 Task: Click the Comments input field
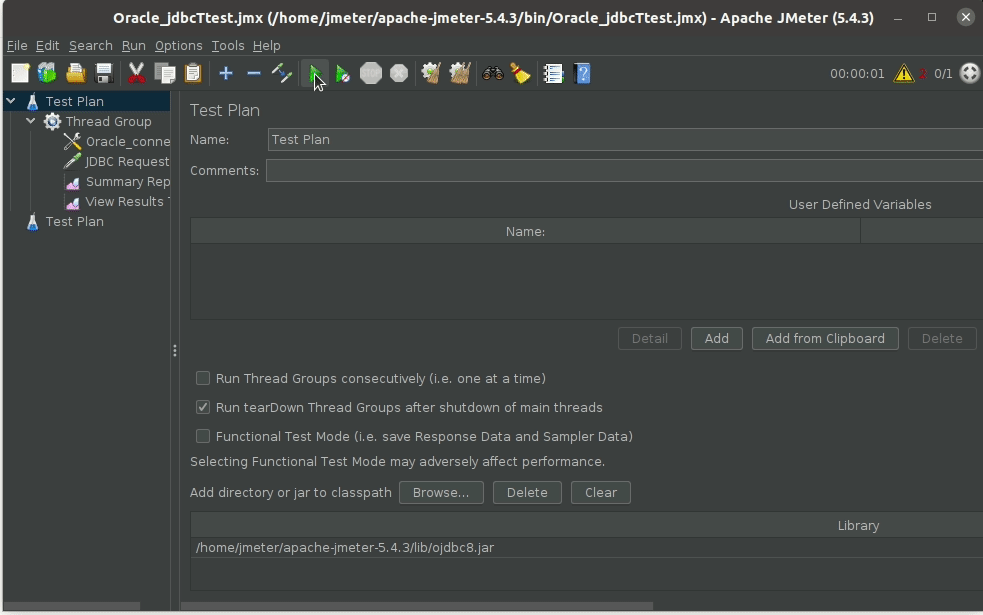pyautogui.click(x=624, y=171)
